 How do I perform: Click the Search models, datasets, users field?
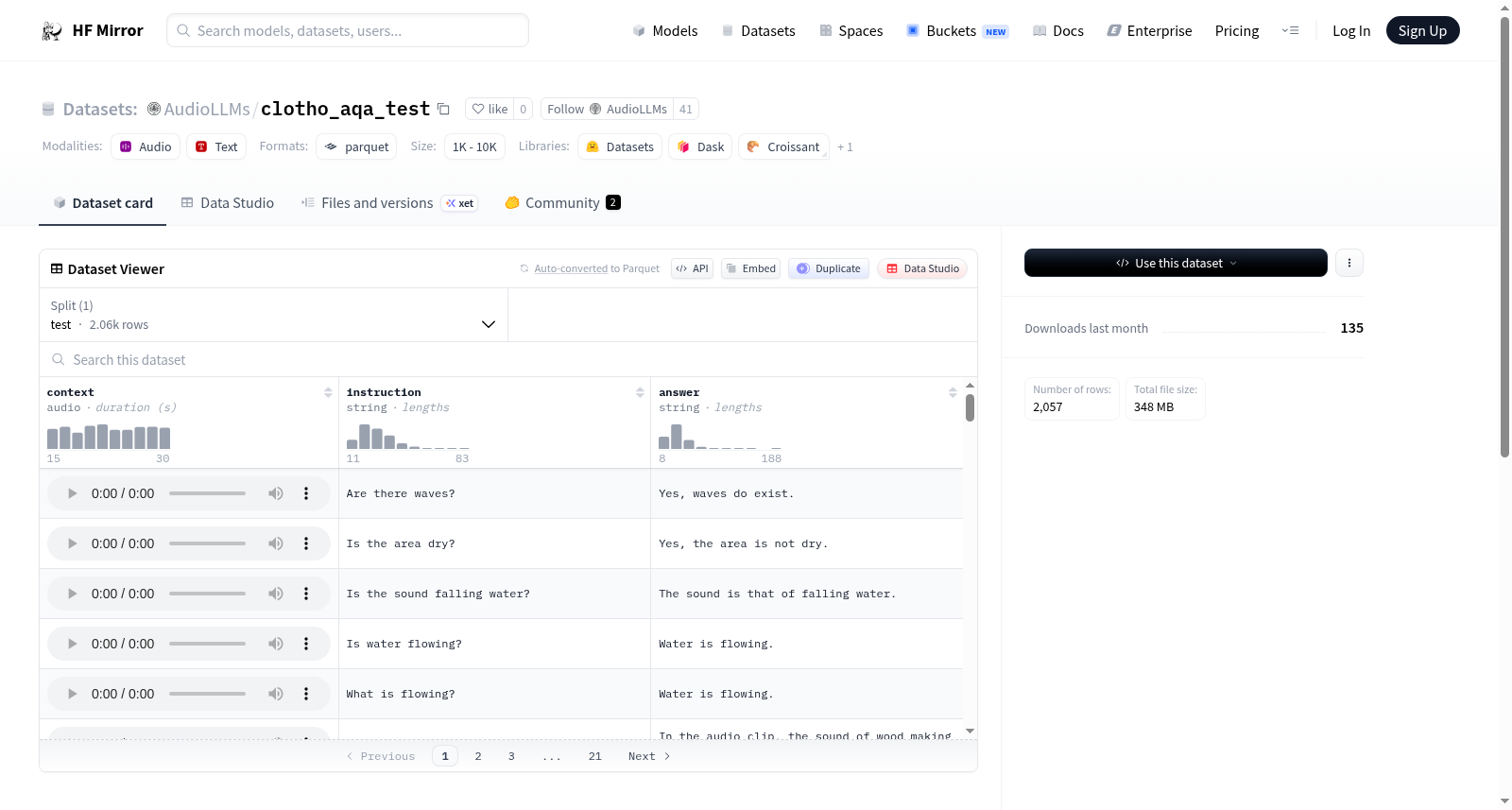click(x=348, y=30)
